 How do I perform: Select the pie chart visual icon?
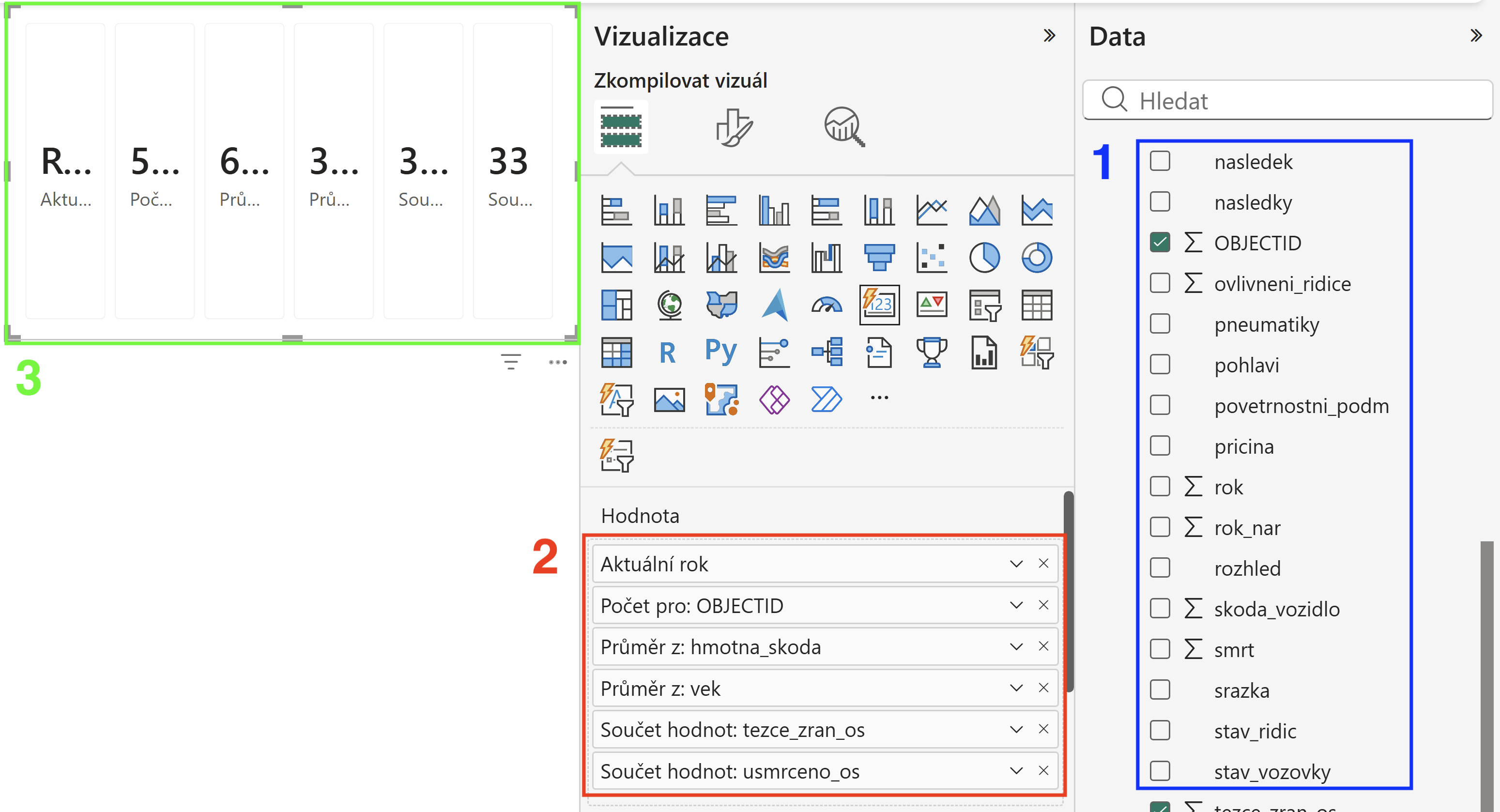(984, 258)
